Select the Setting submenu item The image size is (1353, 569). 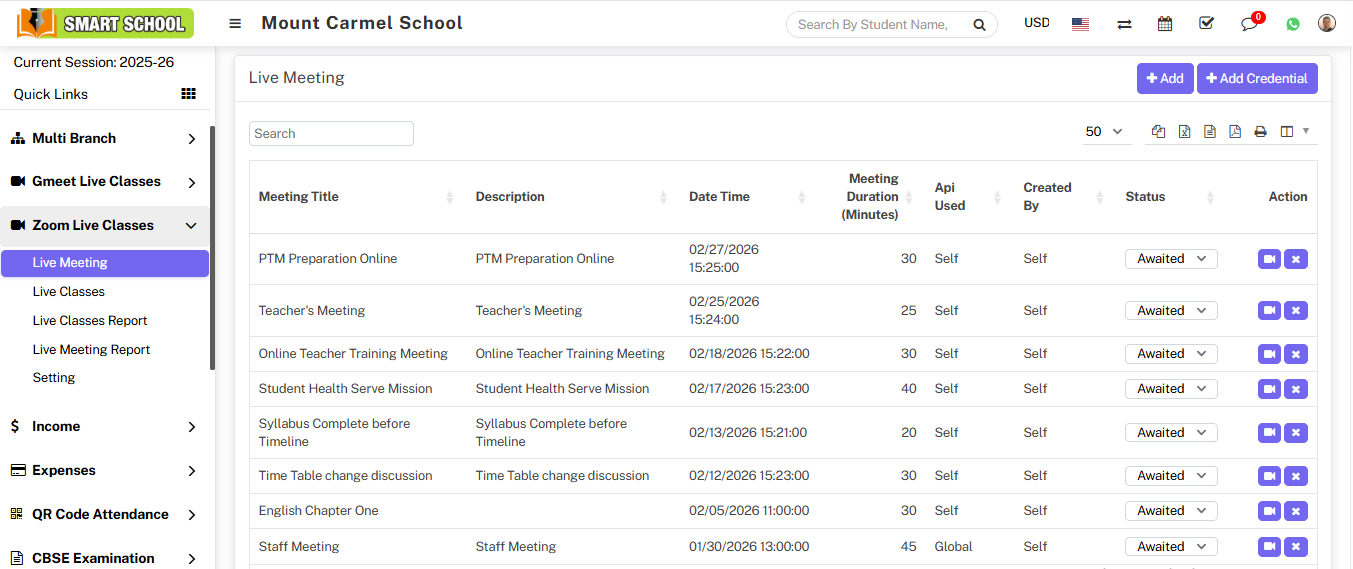(54, 378)
